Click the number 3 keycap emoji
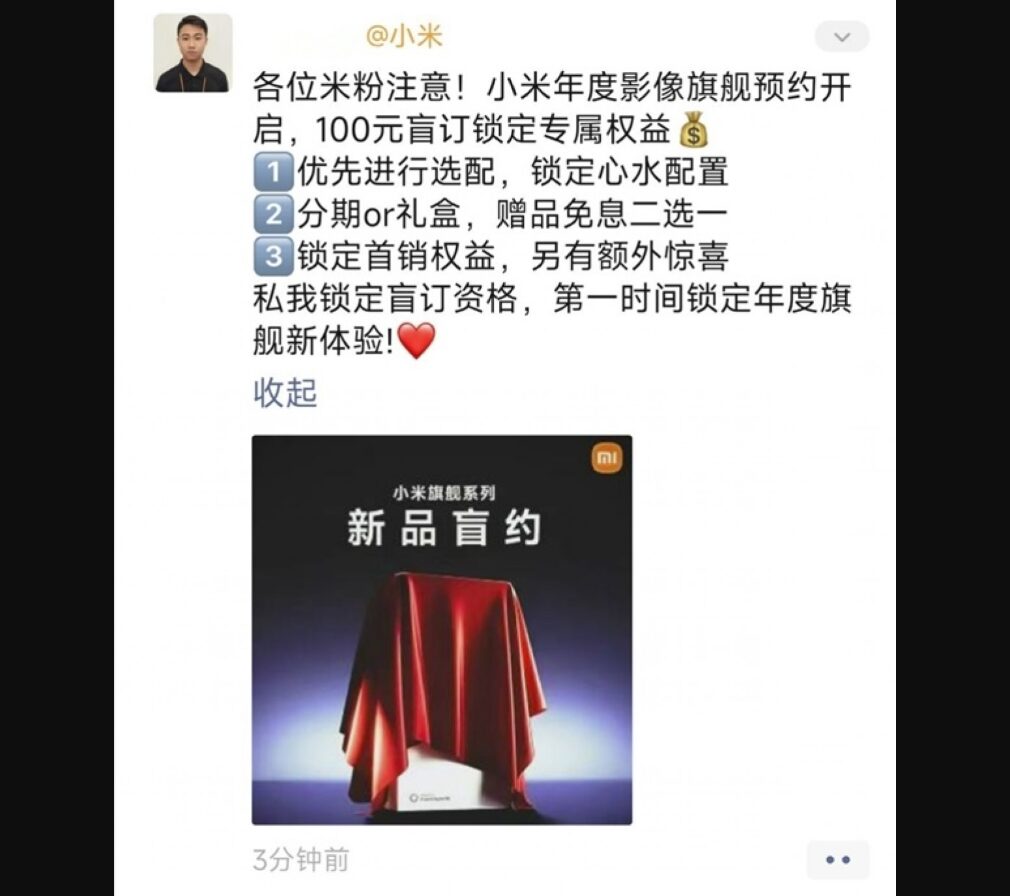 tap(273, 256)
